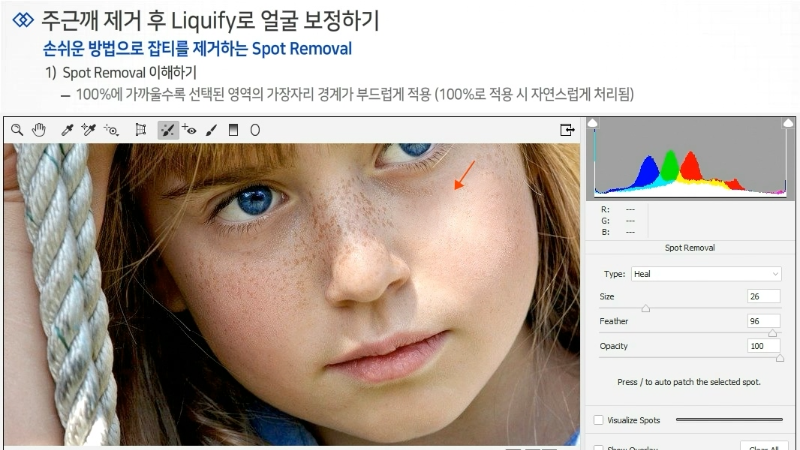Select the Zoom tool magnifier icon
800x450 pixels.
tap(17, 130)
